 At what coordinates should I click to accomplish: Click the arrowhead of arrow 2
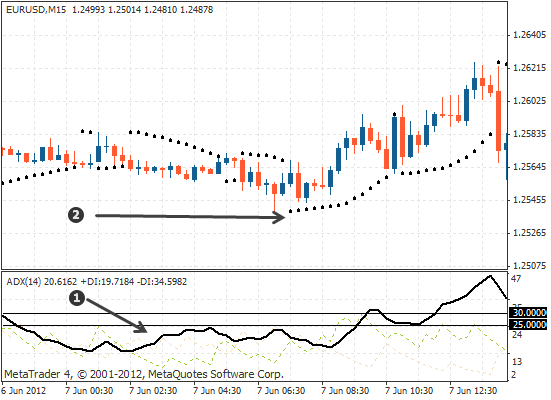click(279, 217)
